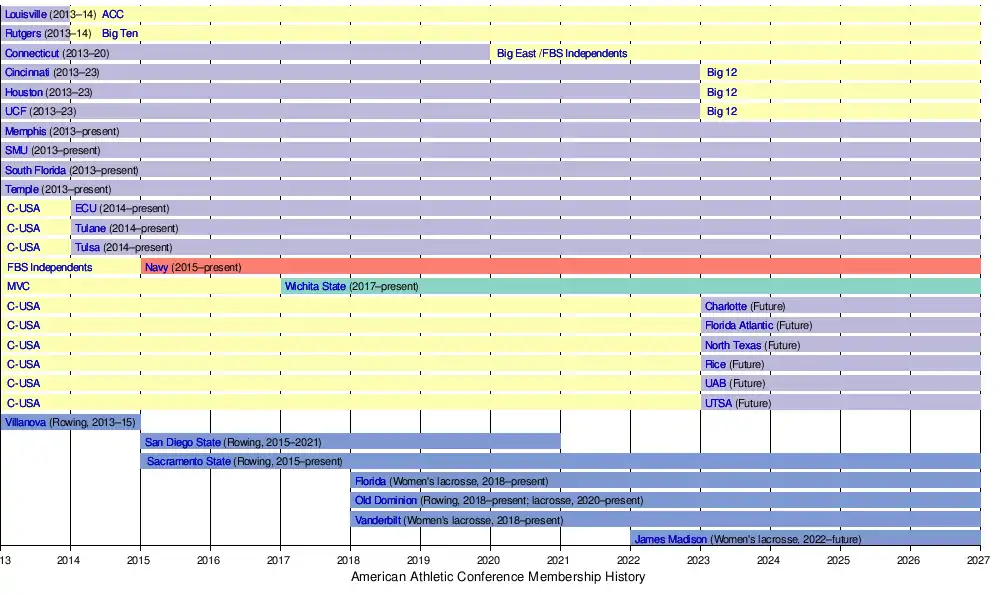Follow the Memphis link

pos(26,131)
